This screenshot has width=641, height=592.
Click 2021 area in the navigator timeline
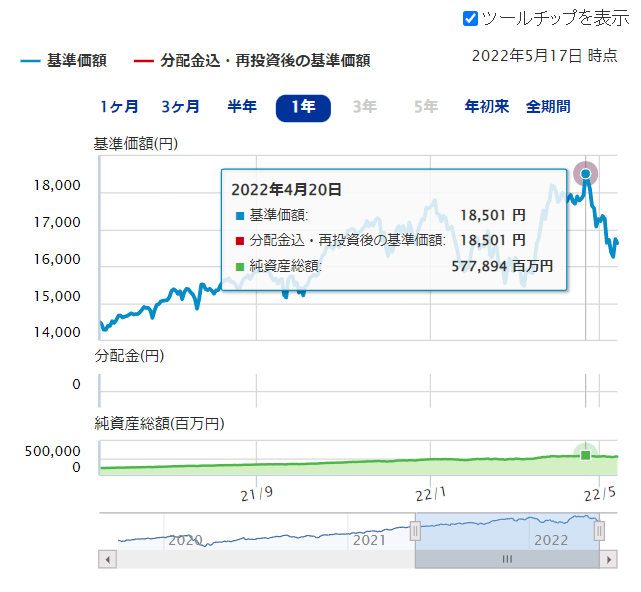pyautogui.click(x=369, y=540)
